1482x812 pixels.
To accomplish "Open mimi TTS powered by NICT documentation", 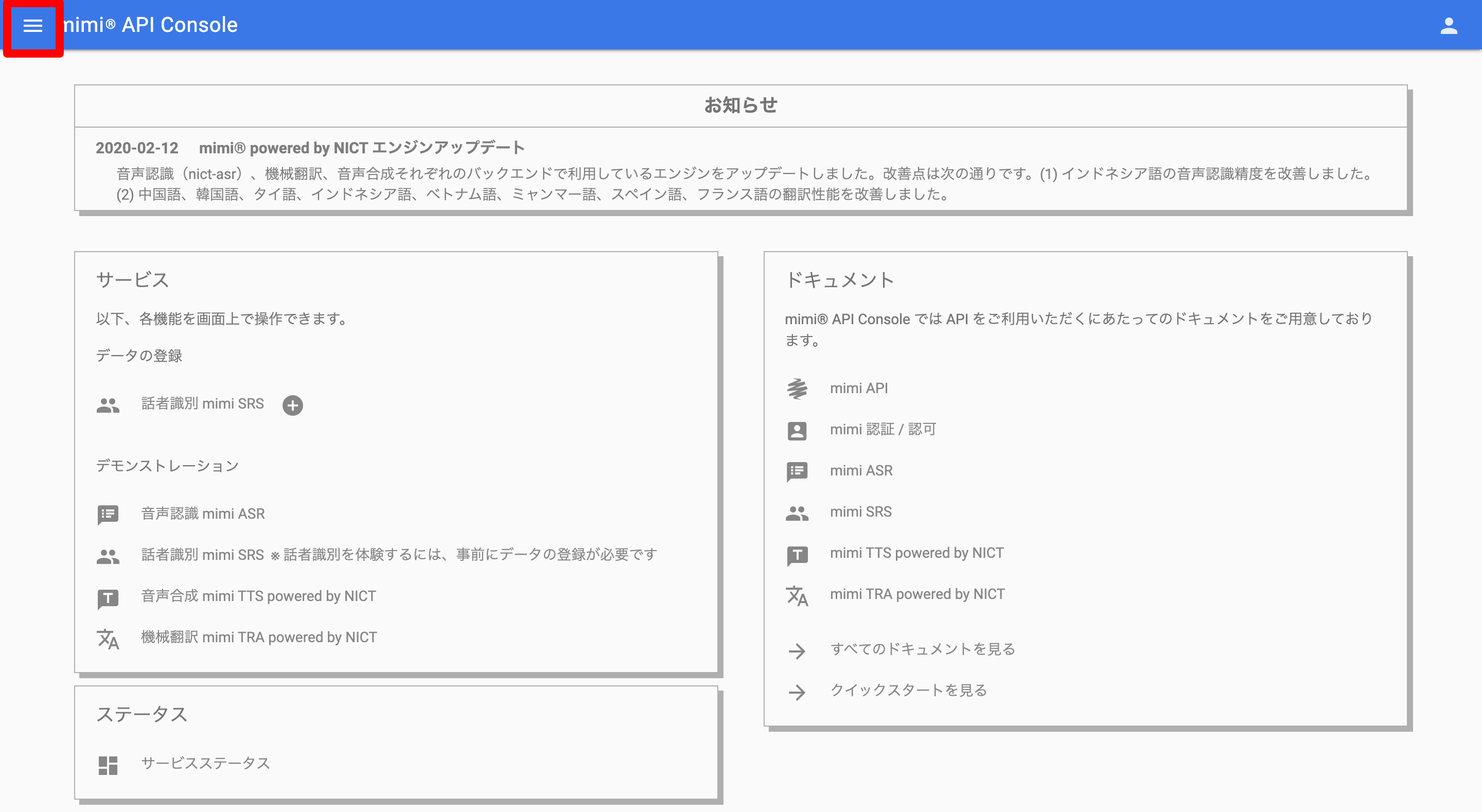I will tap(916, 553).
